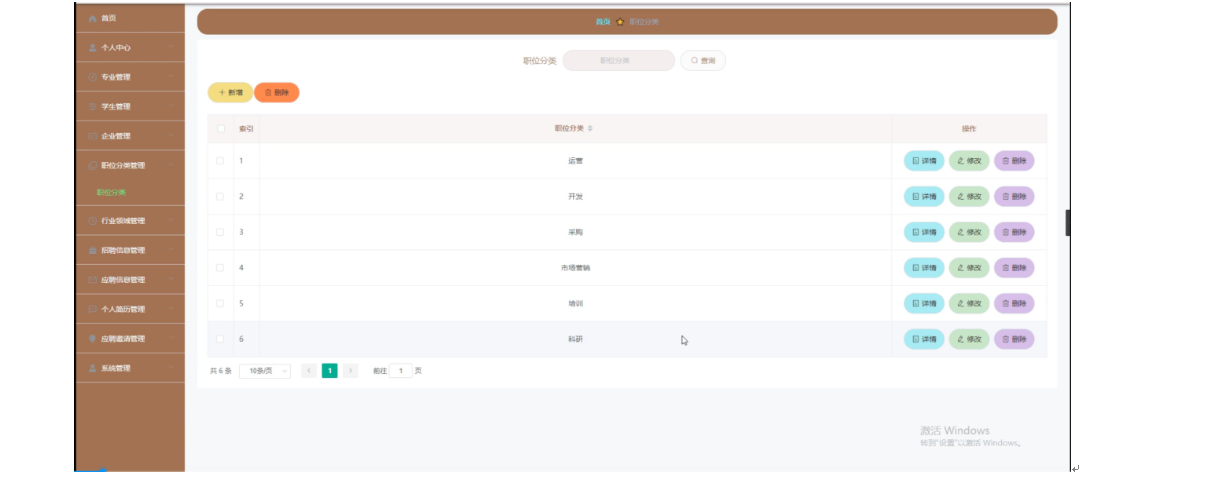Click the home icon beside 首页

92,18
